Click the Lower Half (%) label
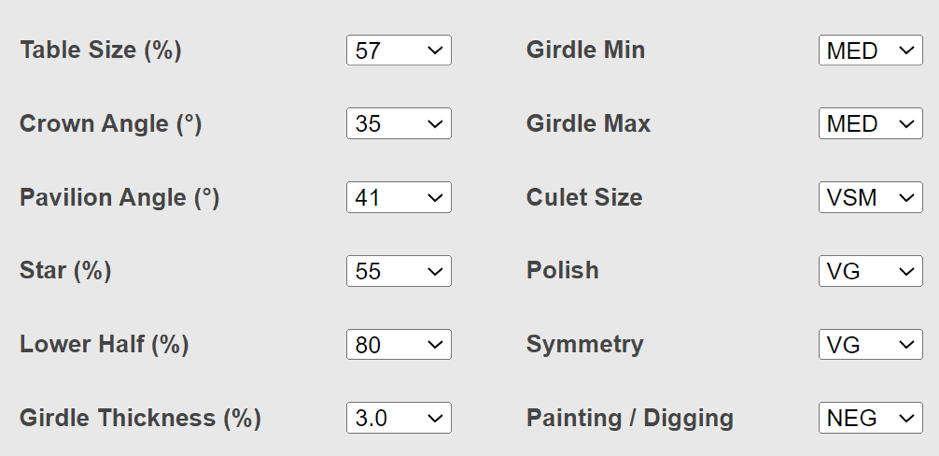Image resolution: width=939 pixels, height=456 pixels. point(105,345)
